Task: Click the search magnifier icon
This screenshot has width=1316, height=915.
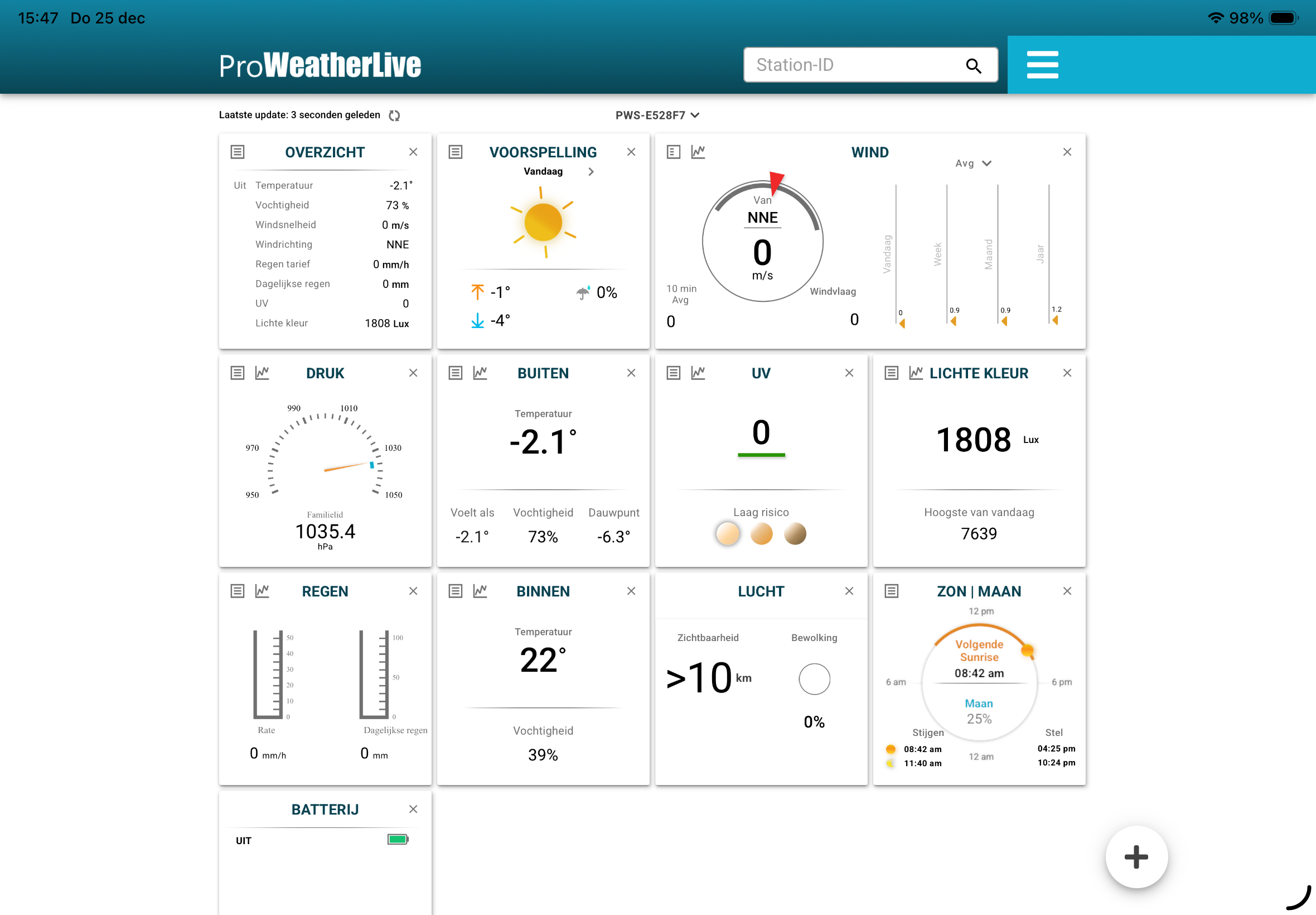Action: click(973, 66)
